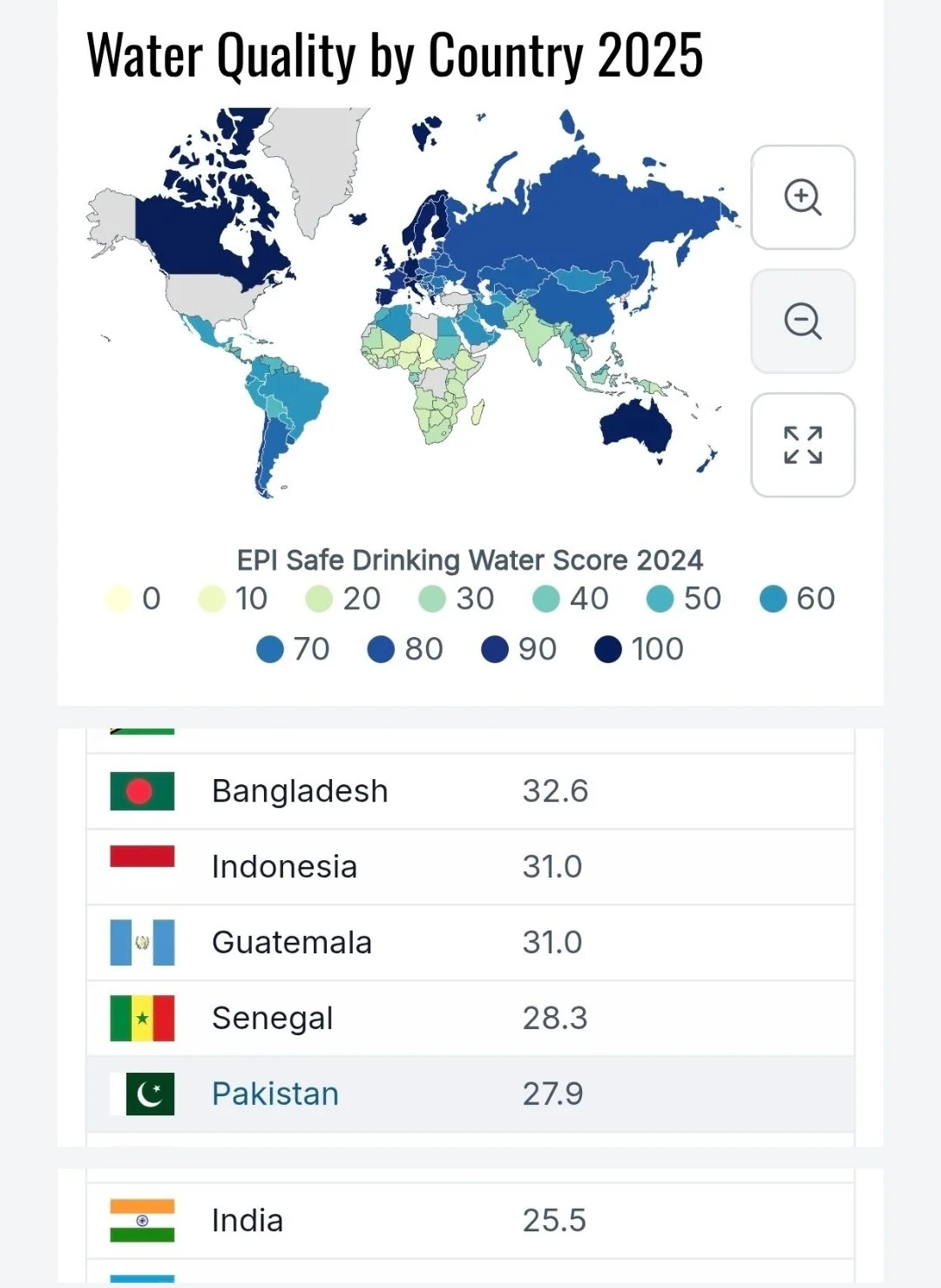Click the legend swatch for score 100
Image resolution: width=941 pixels, height=1288 pixels.
608,649
